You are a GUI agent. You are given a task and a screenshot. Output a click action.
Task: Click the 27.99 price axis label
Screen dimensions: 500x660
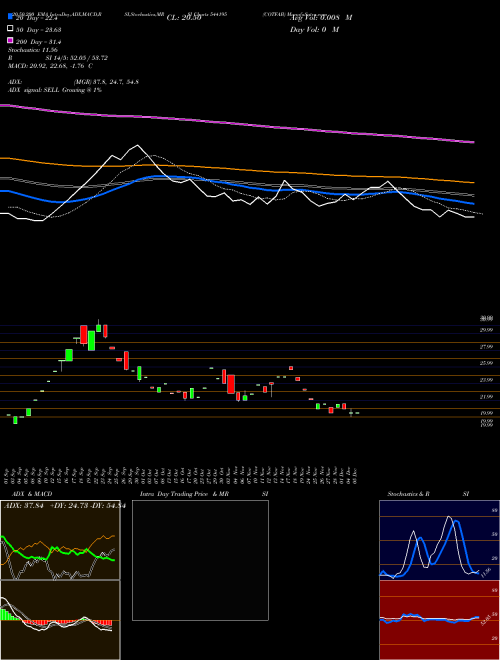tap(486, 346)
